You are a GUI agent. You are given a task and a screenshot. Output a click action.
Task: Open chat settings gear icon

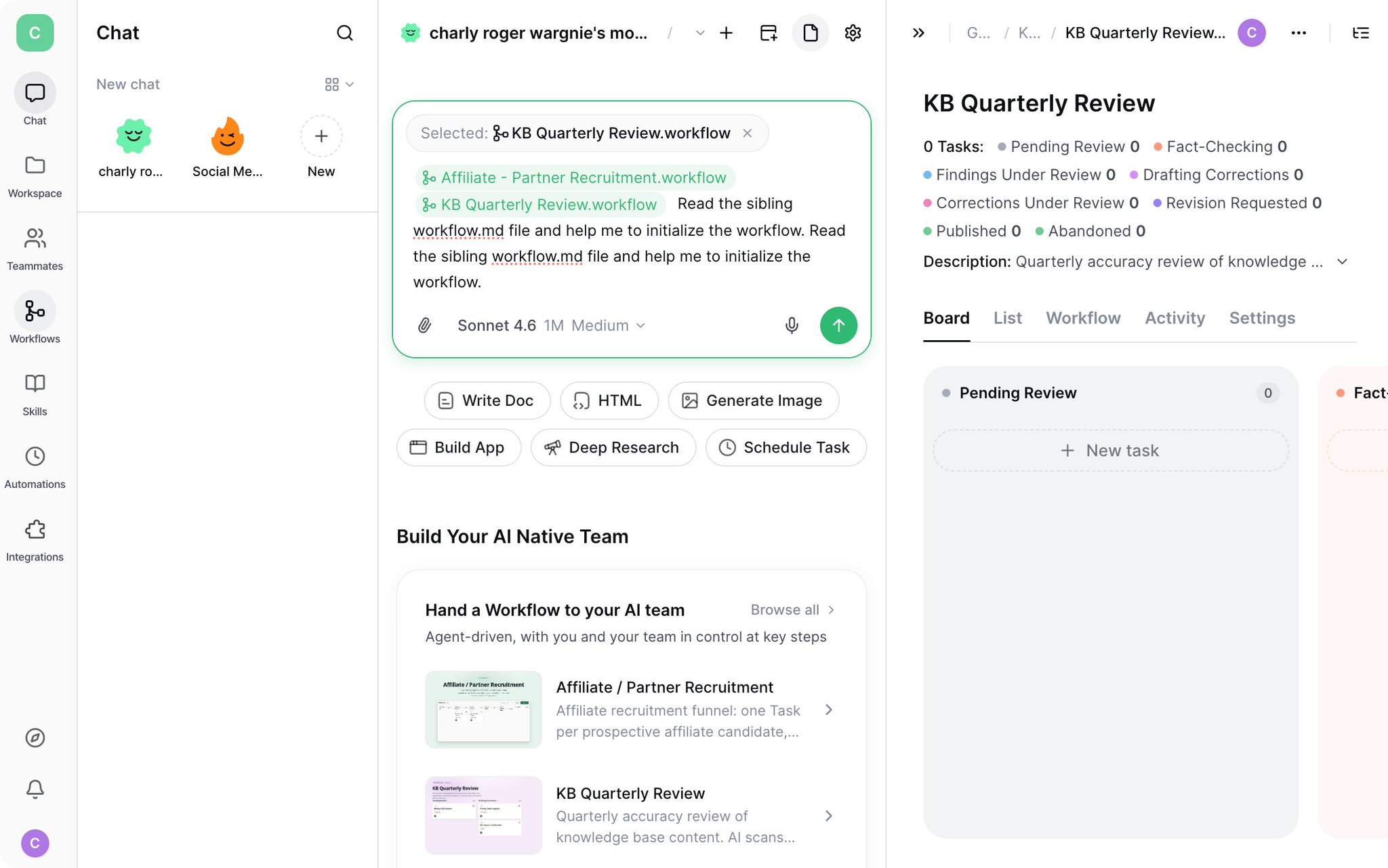point(853,33)
